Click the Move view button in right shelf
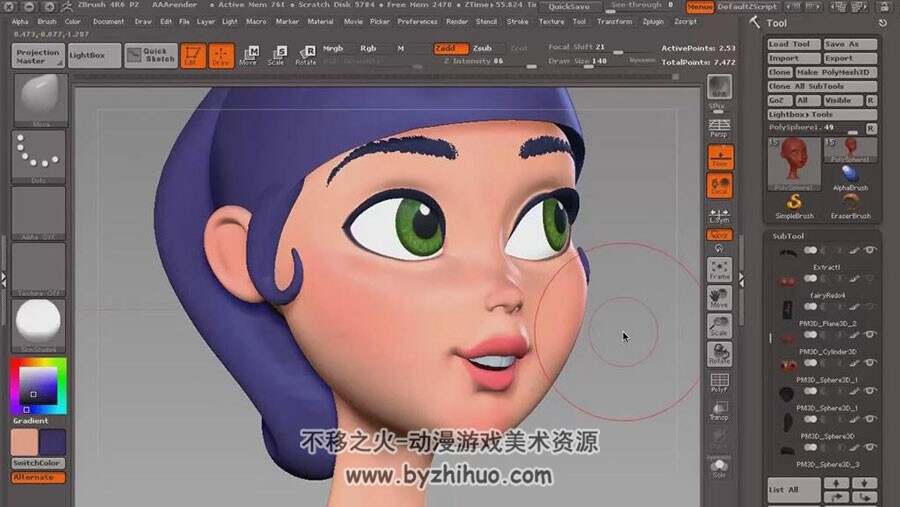 click(x=719, y=298)
